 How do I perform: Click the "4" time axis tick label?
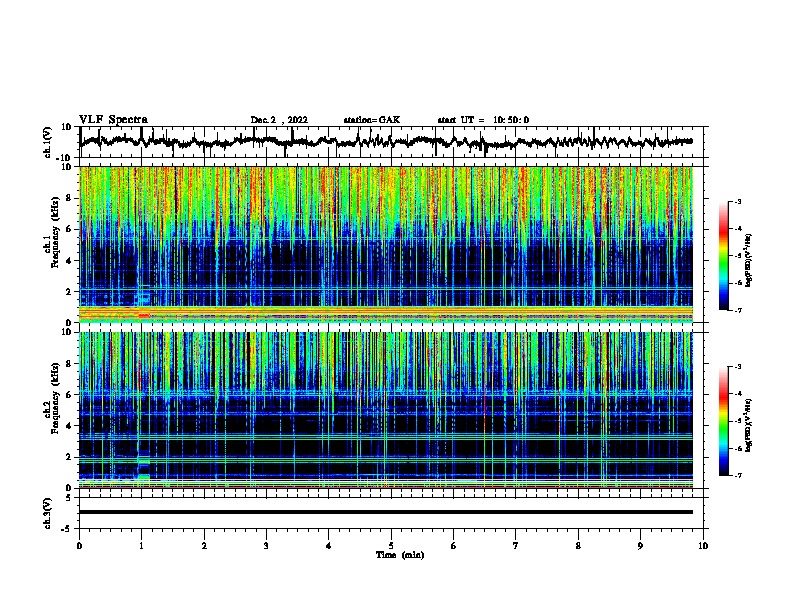[x=328, y=546]
